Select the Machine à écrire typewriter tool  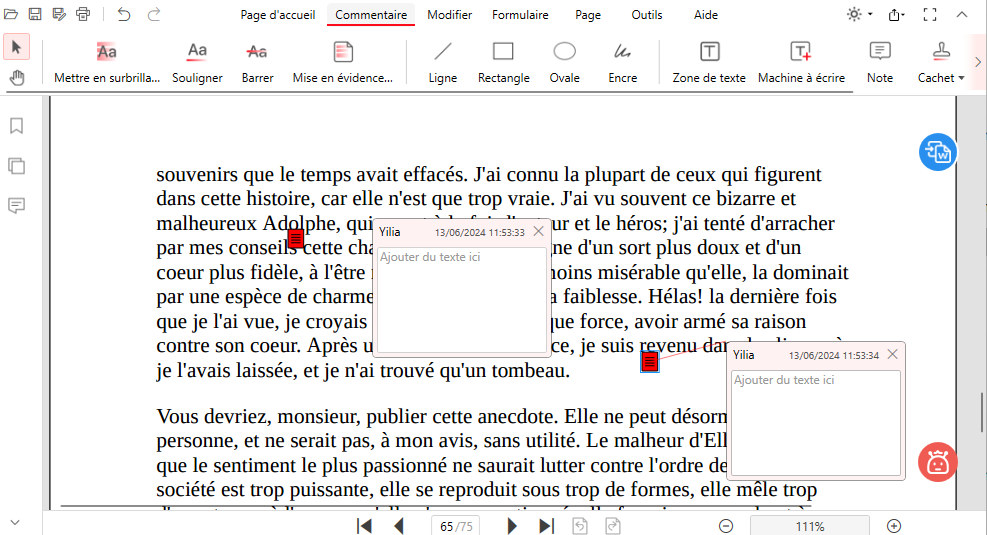tap(801, 62)
